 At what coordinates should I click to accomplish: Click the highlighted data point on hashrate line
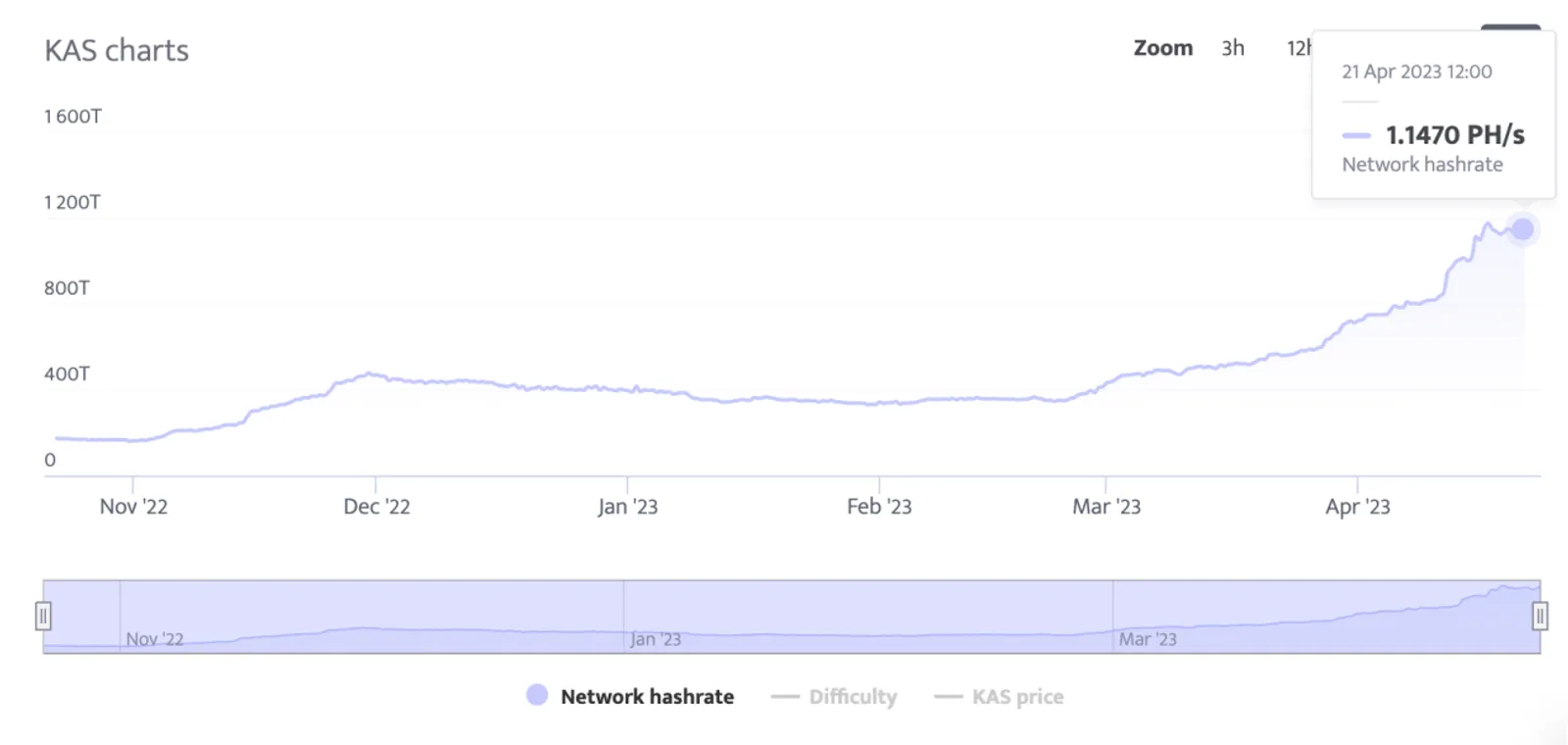pos(1522,229)
